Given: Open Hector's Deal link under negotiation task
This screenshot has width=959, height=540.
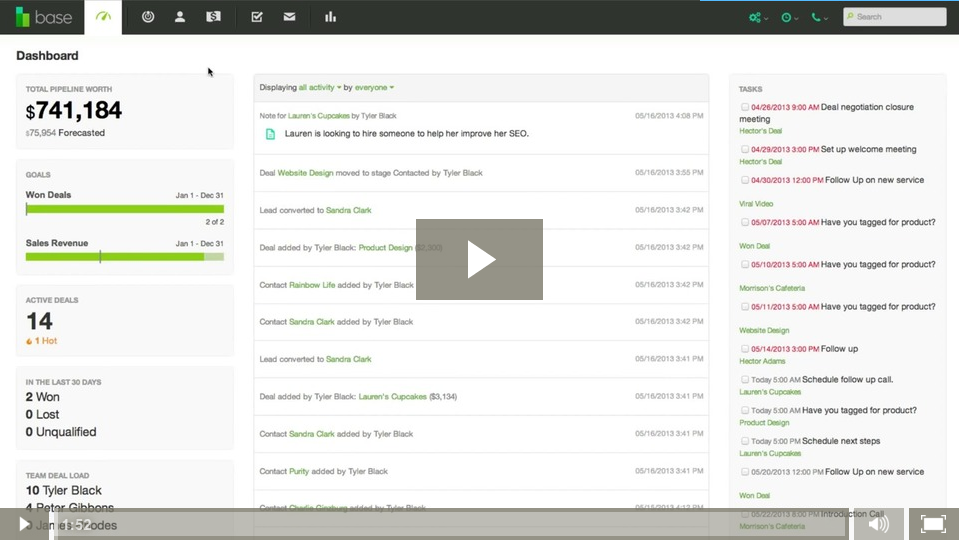Looking at the screenshot, I should pyautogui.click(x=760, y=131).
